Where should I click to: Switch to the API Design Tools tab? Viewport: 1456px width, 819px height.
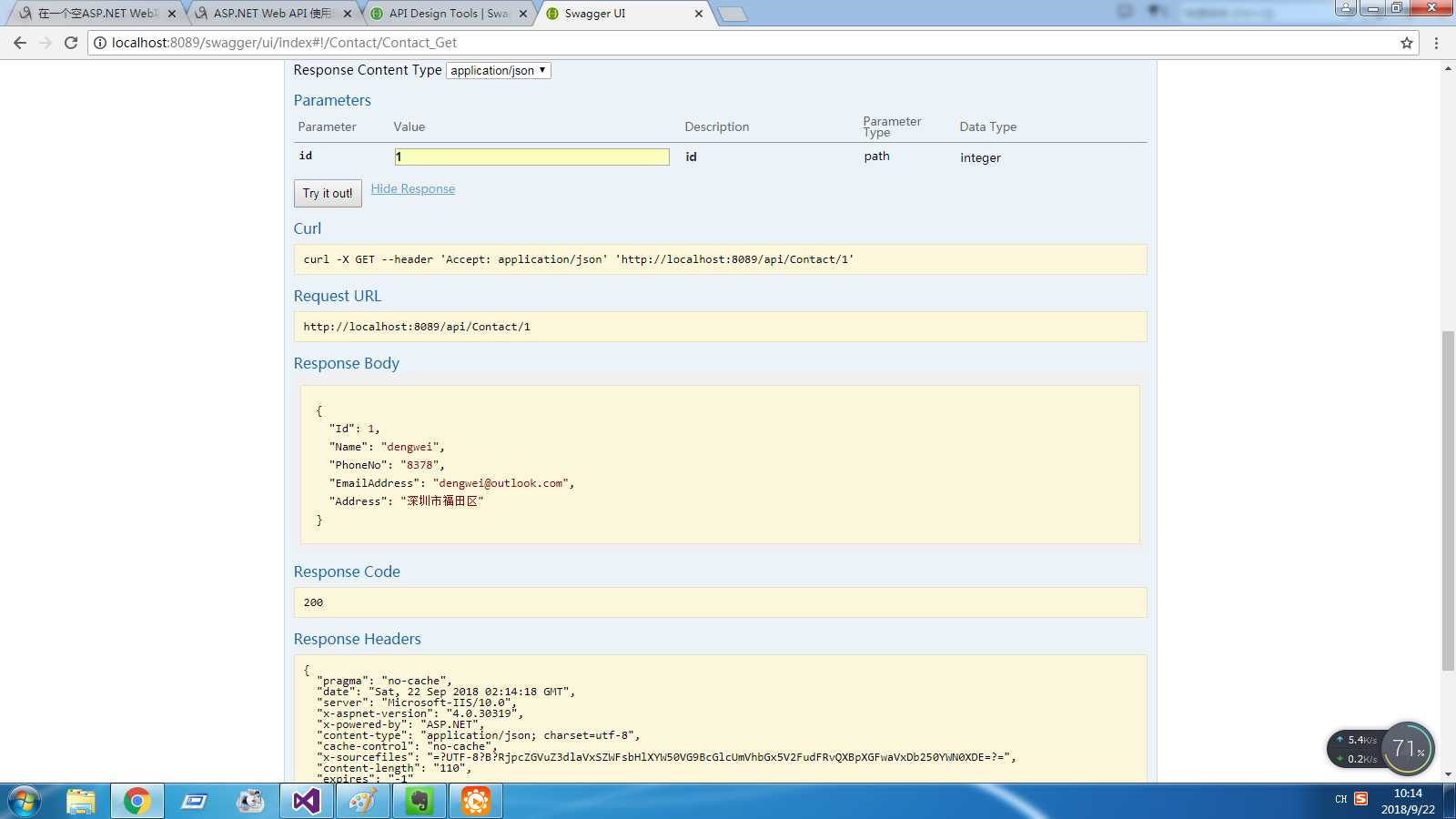coord(447,14)
